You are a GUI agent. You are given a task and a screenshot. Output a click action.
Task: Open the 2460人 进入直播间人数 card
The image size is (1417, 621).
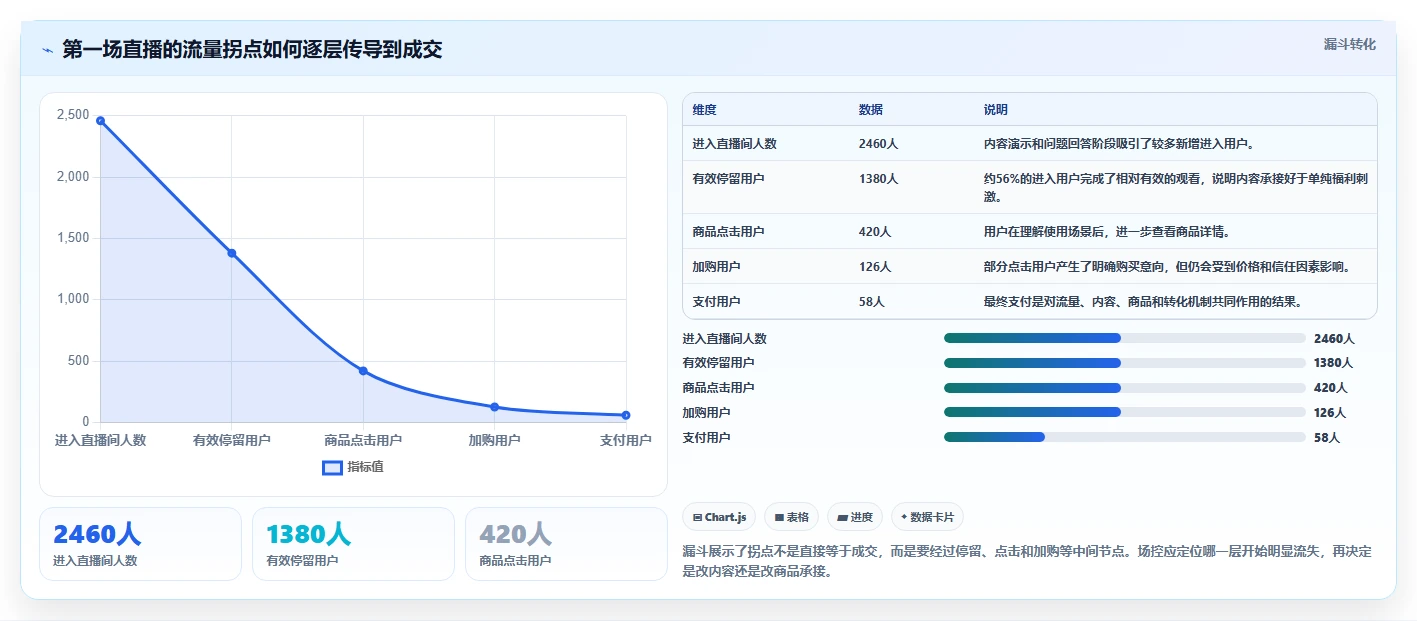[x=140, y=544]
